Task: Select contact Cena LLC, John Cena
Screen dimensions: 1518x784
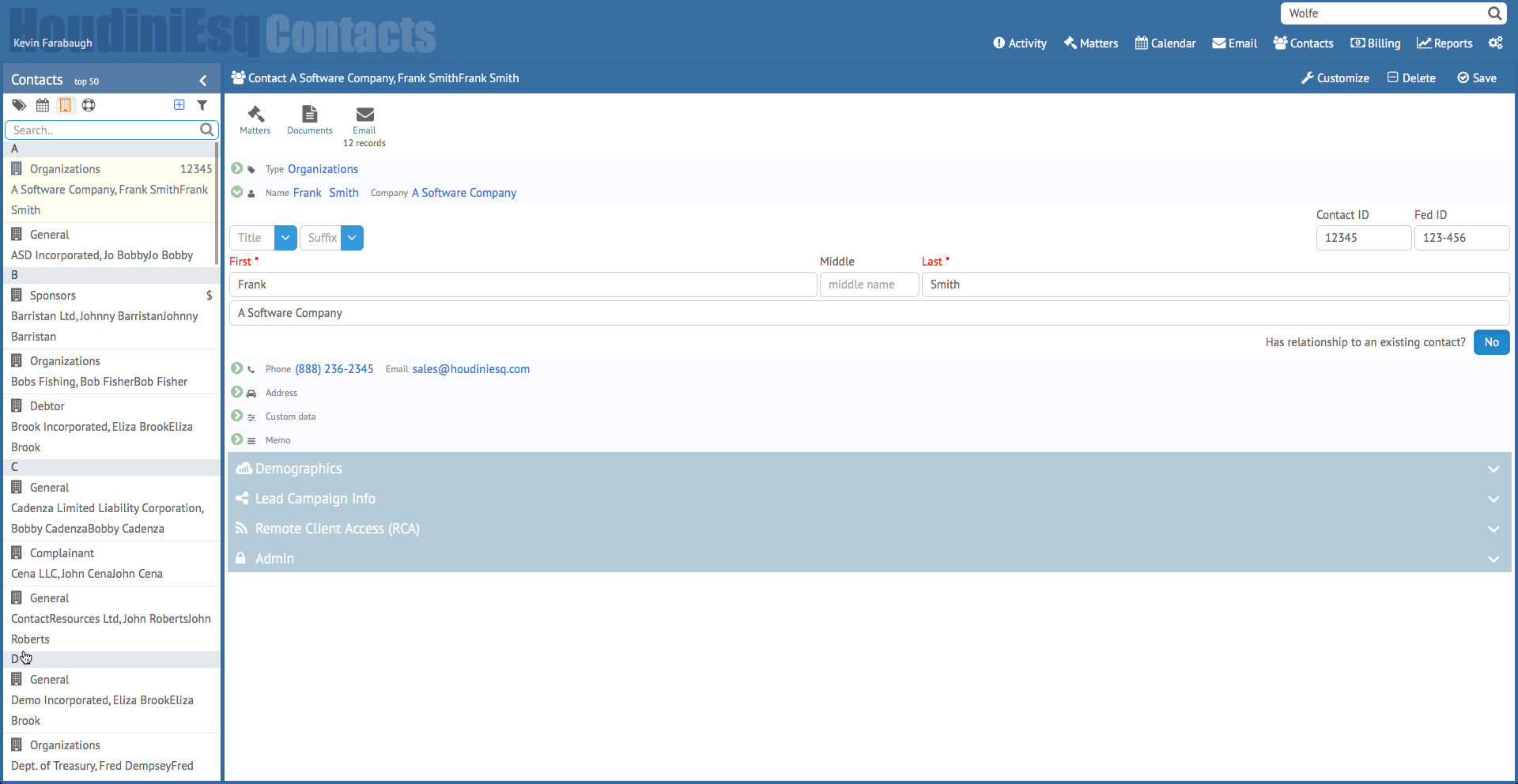Action: tap(110, 563)
